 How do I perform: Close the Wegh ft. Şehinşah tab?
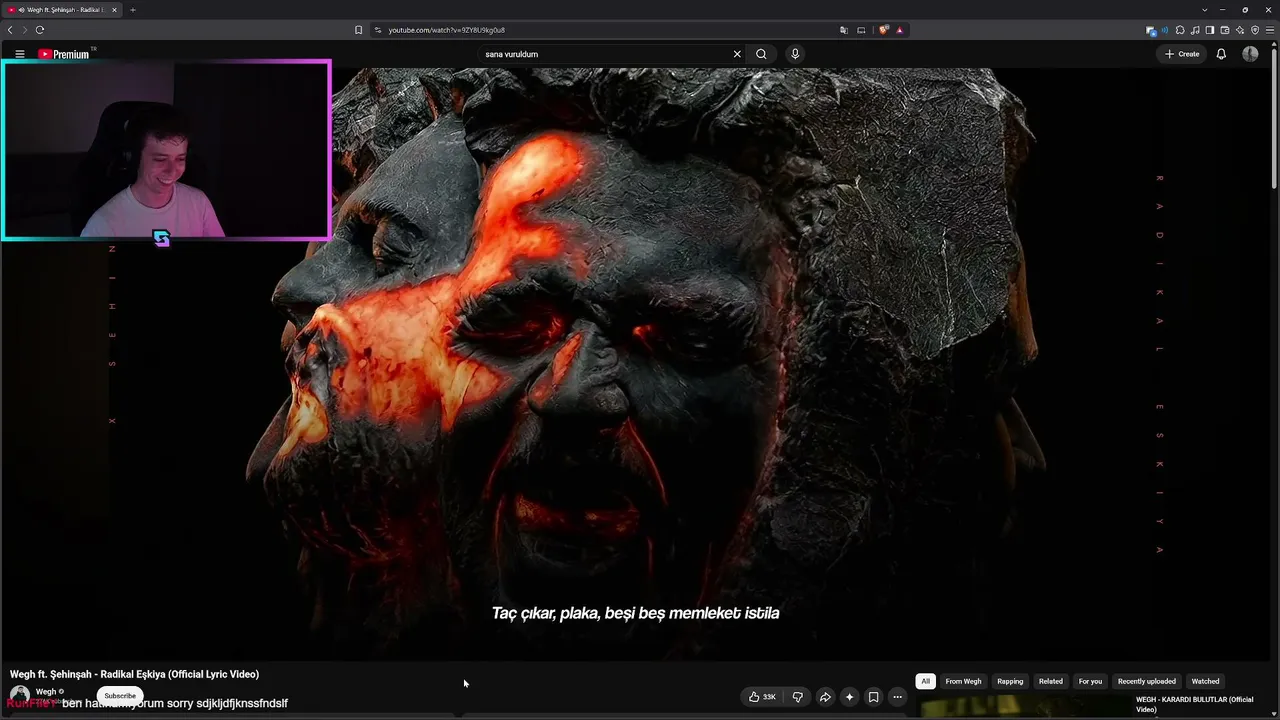[114, 10]
